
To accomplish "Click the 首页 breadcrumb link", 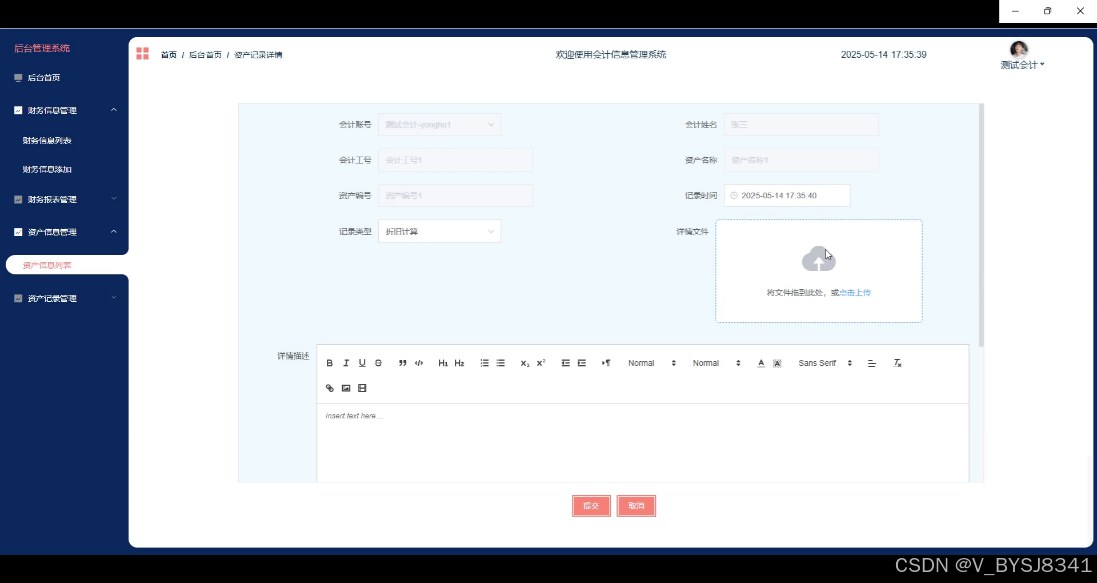I will pos(169,55).
